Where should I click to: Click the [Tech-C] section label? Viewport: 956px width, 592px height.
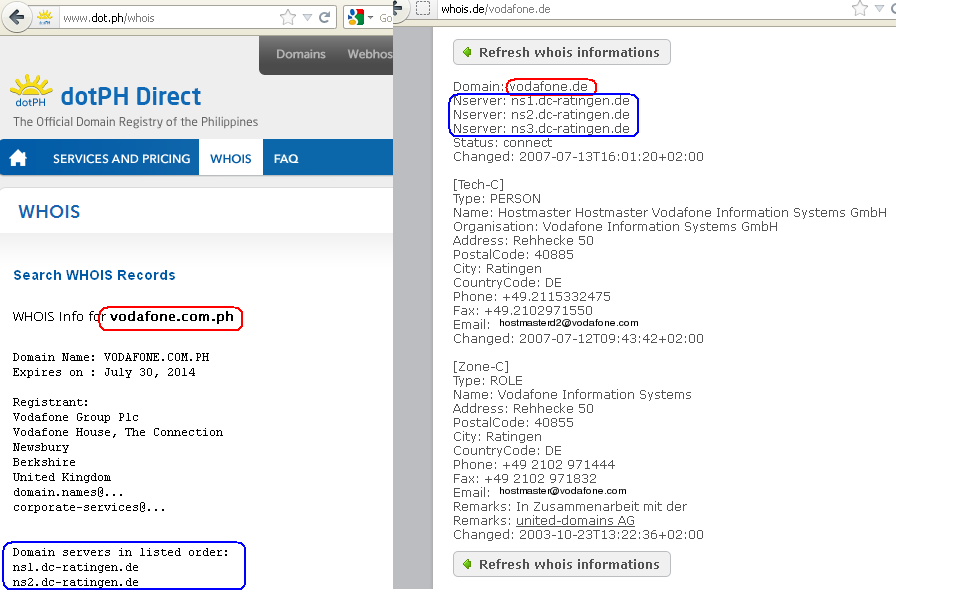pos(479,185)
